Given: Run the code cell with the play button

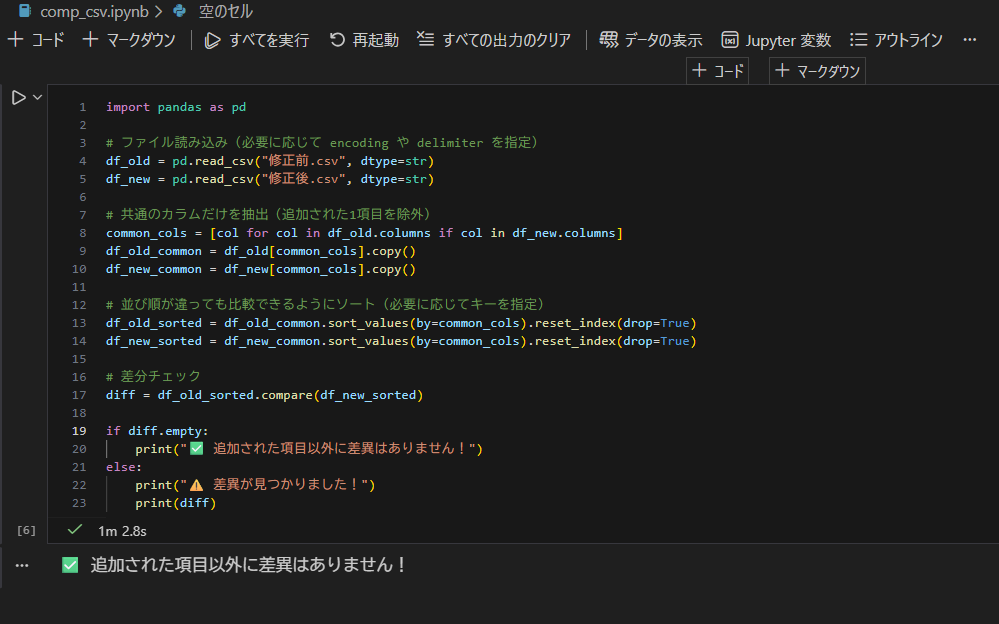Looking at the screenshot, I should [x=18, y=97].
